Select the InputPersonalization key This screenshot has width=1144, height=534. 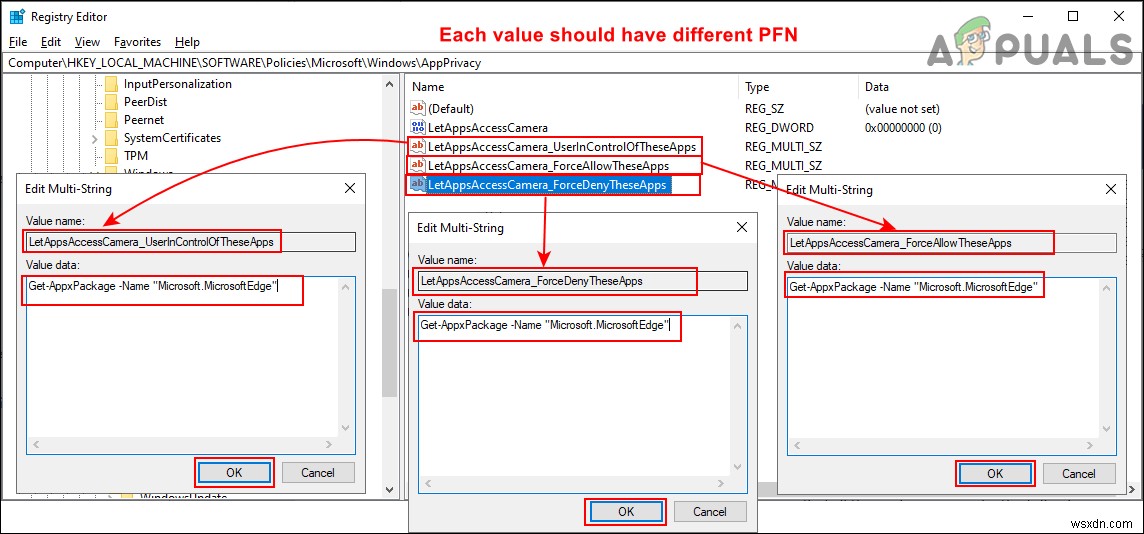click(x=177, y=84)
